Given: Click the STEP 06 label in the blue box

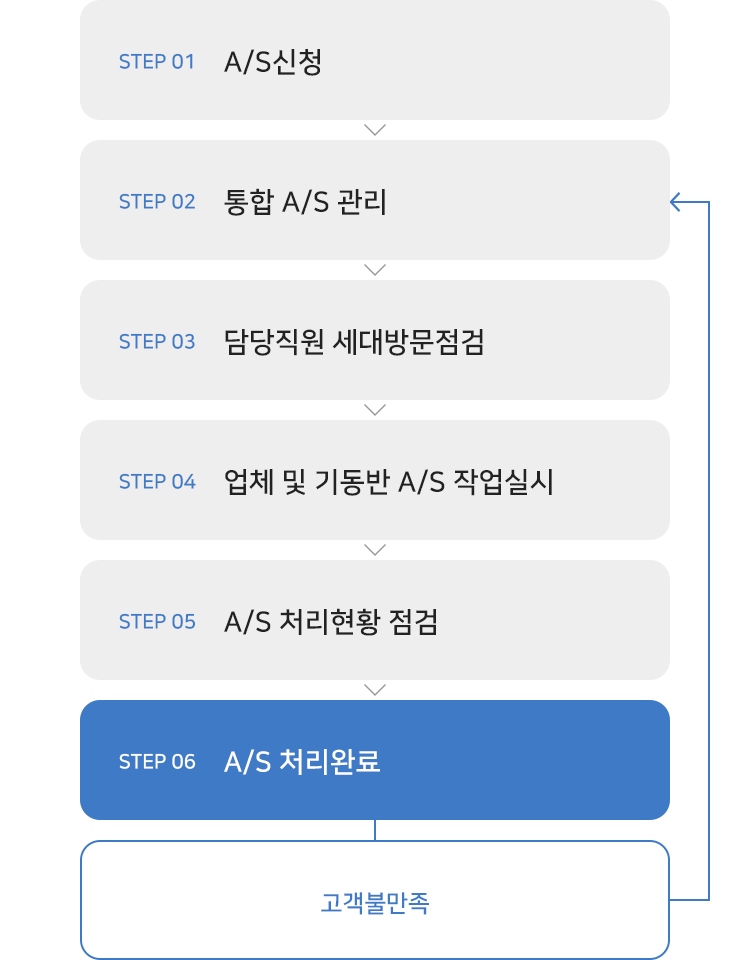Looking at the screenshot, I should 157,762.
